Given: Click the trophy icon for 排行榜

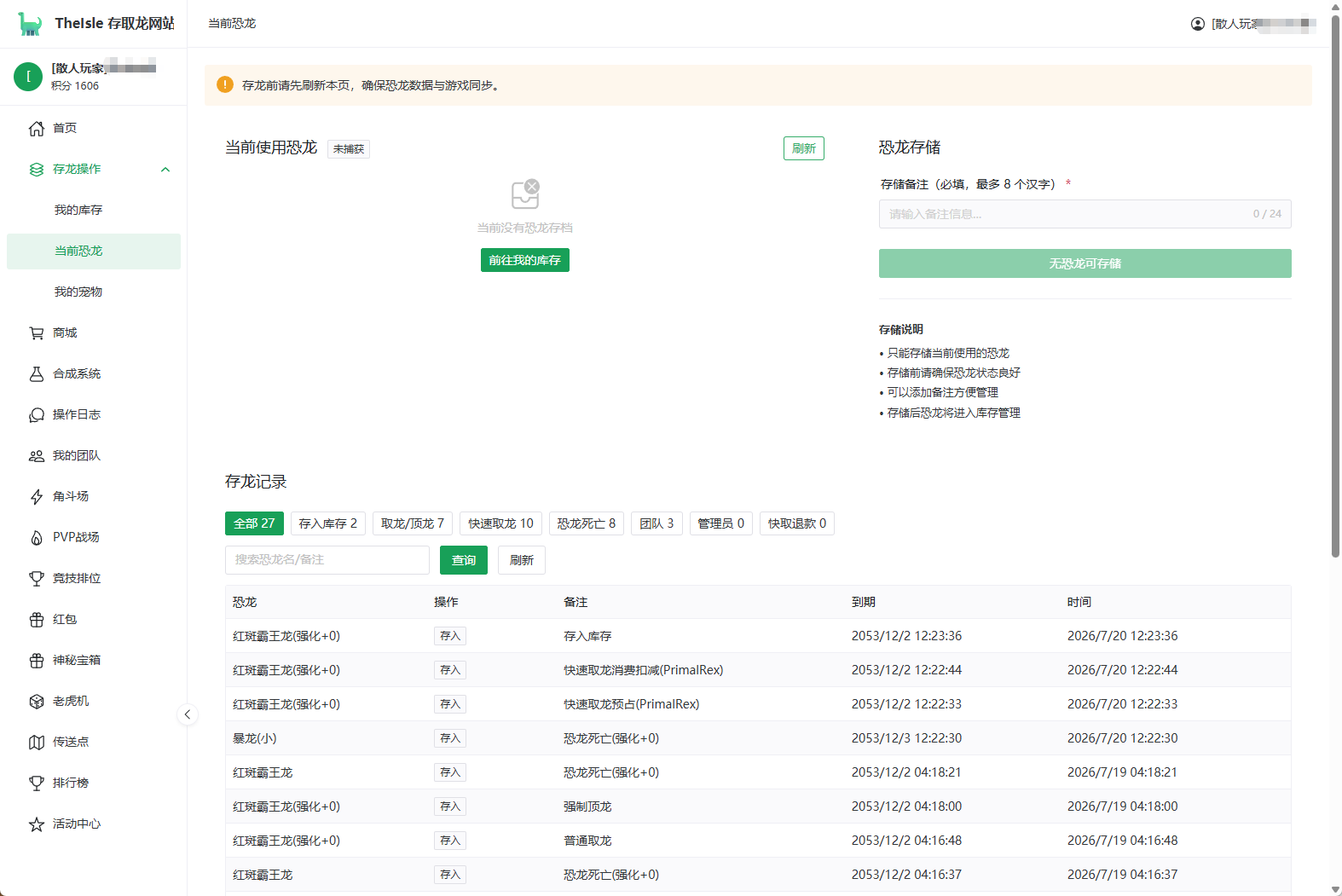Looking at the screenshot, I should [x=37, y=783].
